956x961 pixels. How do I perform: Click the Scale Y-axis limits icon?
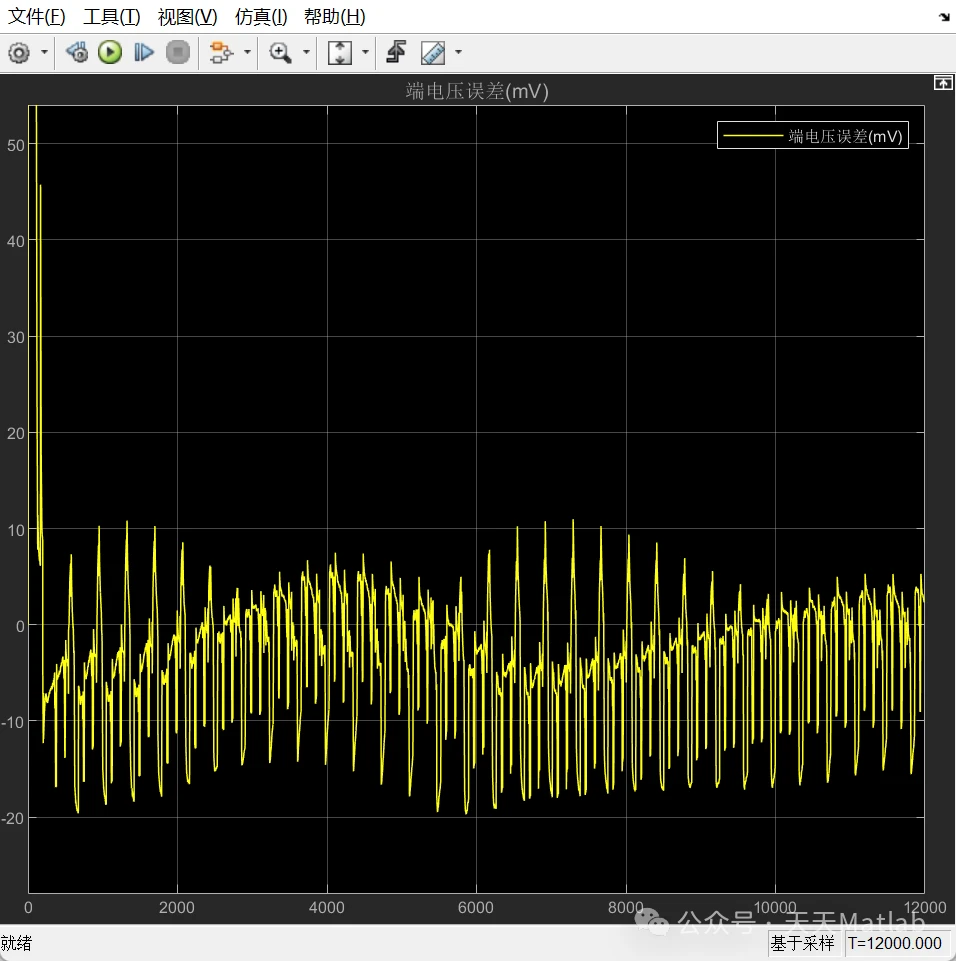pos(340,53)
